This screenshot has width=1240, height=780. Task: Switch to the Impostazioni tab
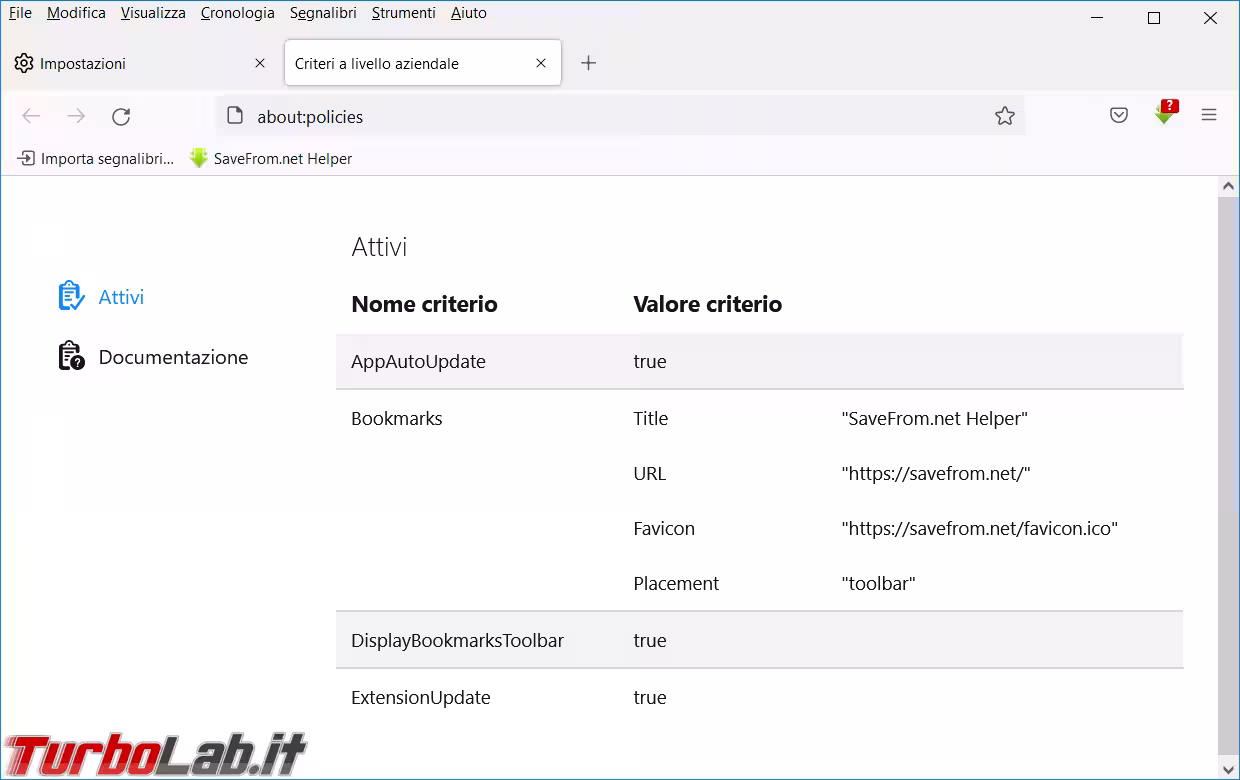(120, 63)
